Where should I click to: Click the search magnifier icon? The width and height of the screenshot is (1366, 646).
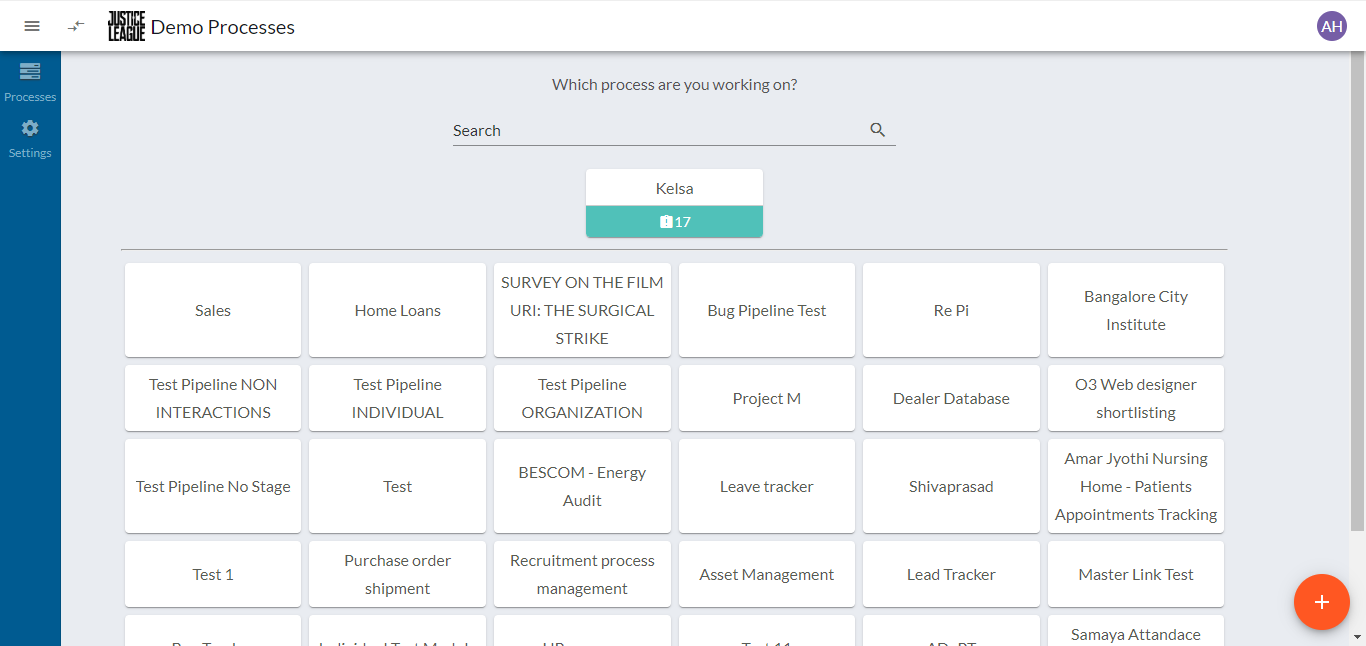878,130
